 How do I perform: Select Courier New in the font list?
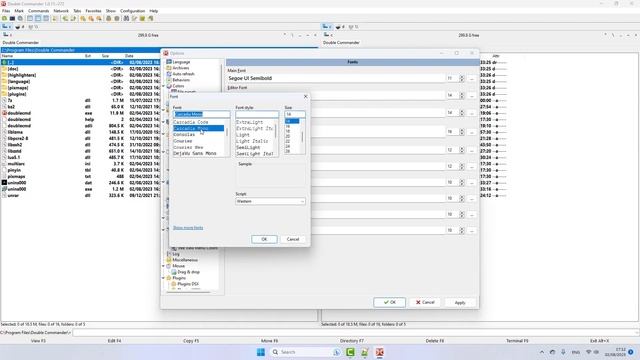point(188,147)
